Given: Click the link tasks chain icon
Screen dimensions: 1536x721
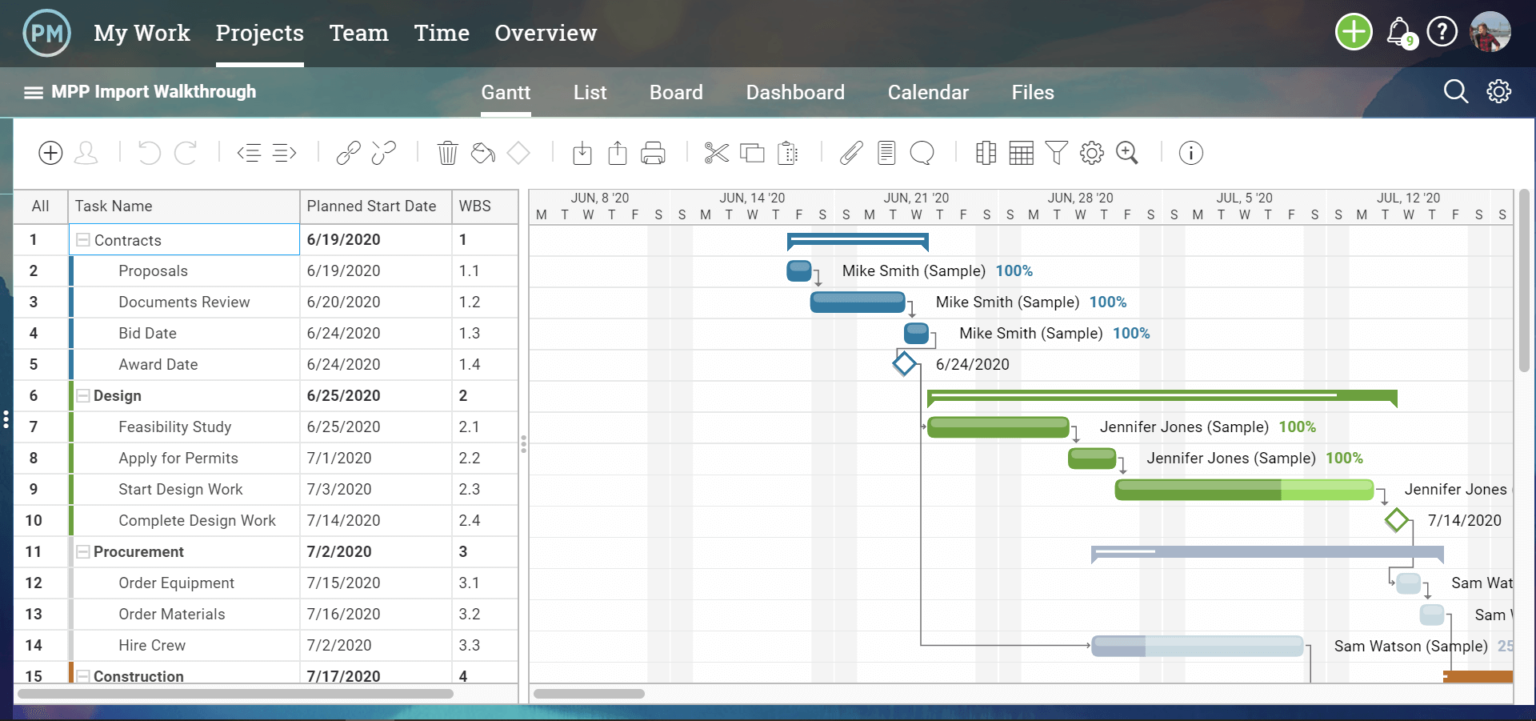Looking at the screenshot, I should click(348, 153).
